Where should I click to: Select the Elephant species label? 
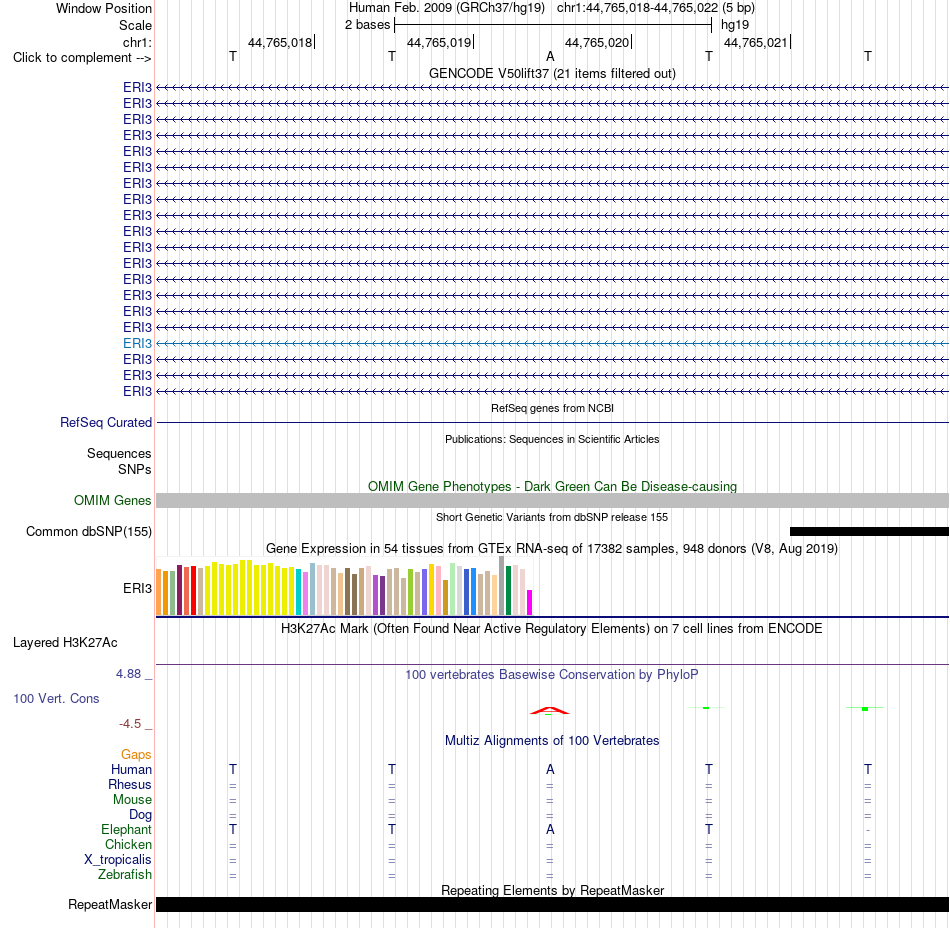[127, 829]
